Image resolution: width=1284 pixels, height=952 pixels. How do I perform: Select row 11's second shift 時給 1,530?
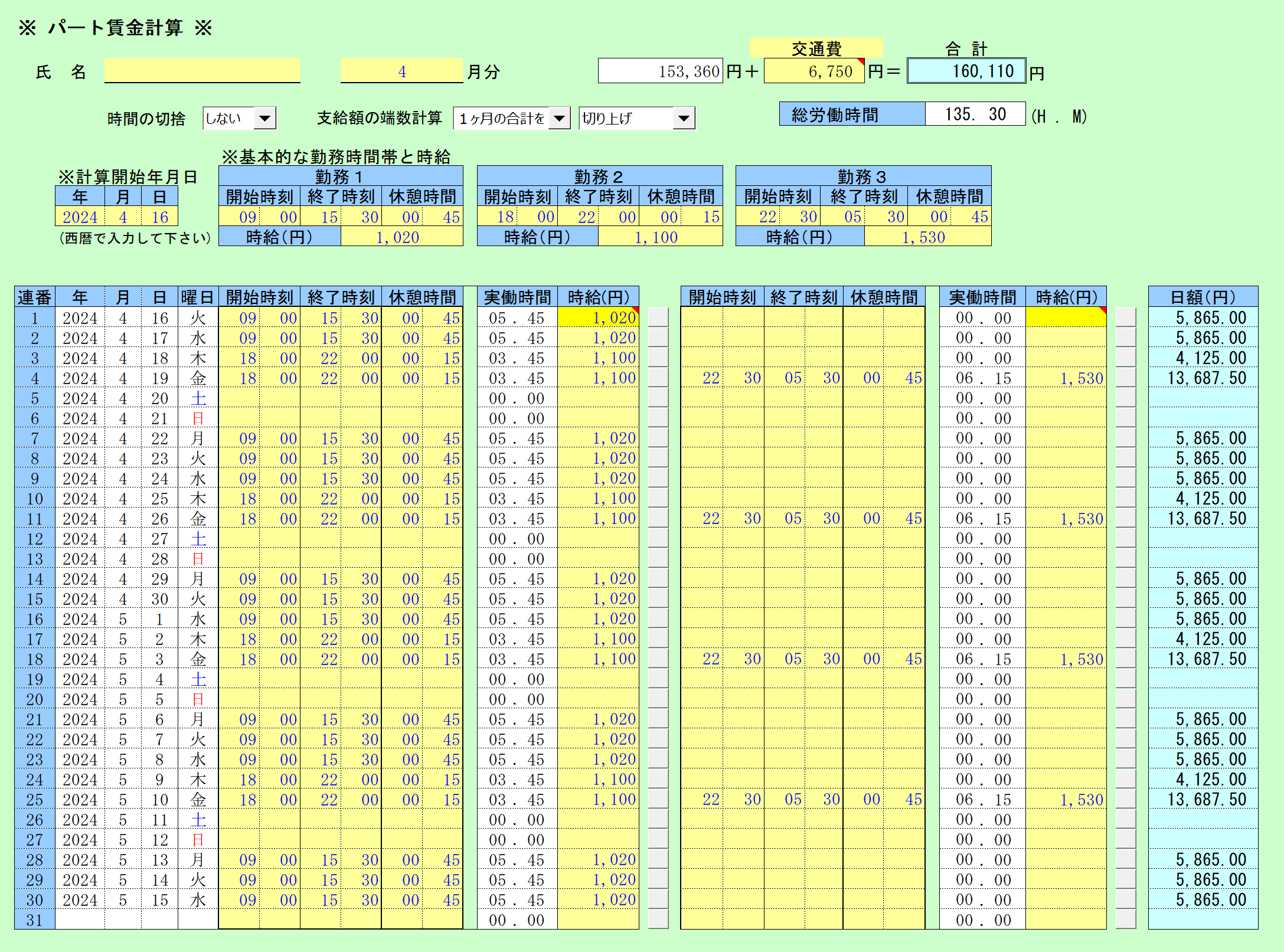(1066, 518)
